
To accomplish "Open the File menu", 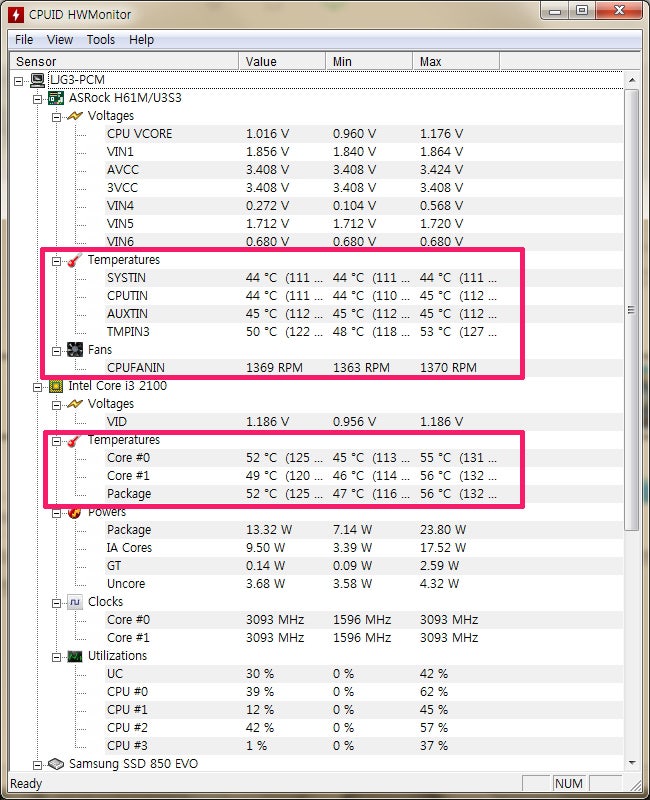I will pos(24,39).
